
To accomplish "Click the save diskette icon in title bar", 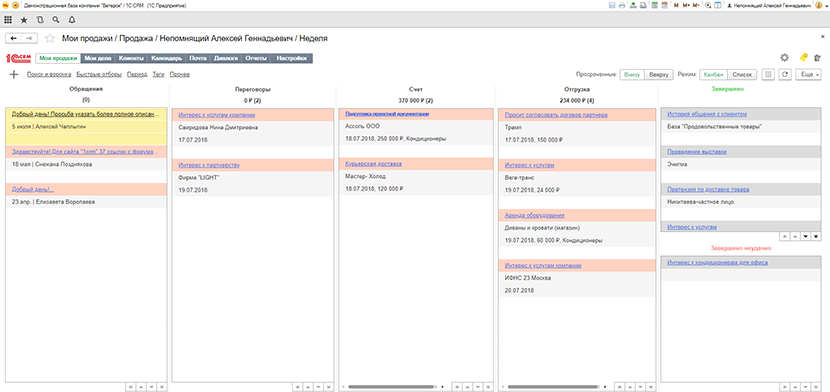I will 612,5.
